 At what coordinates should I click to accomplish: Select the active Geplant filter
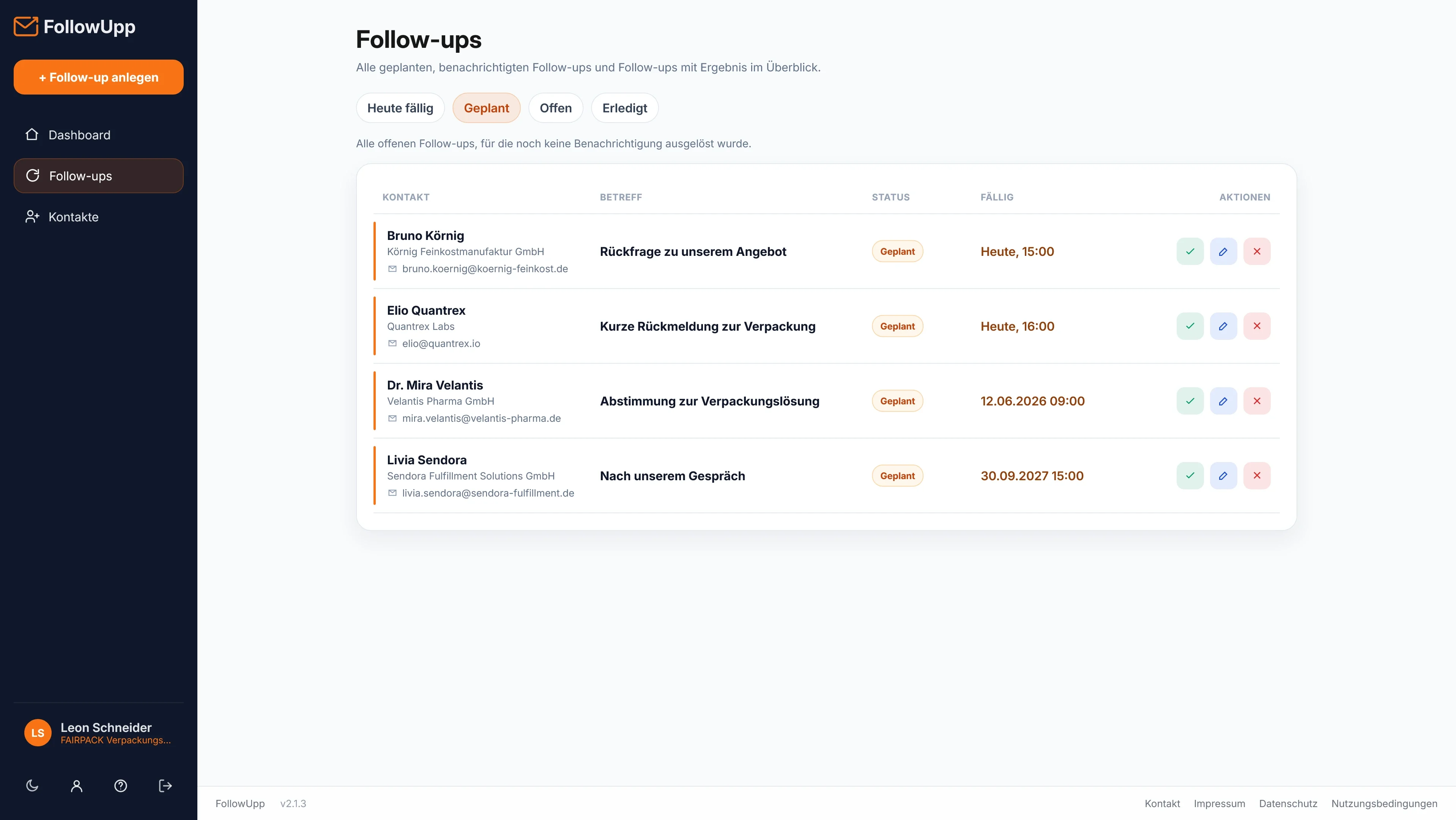point(486,108)
